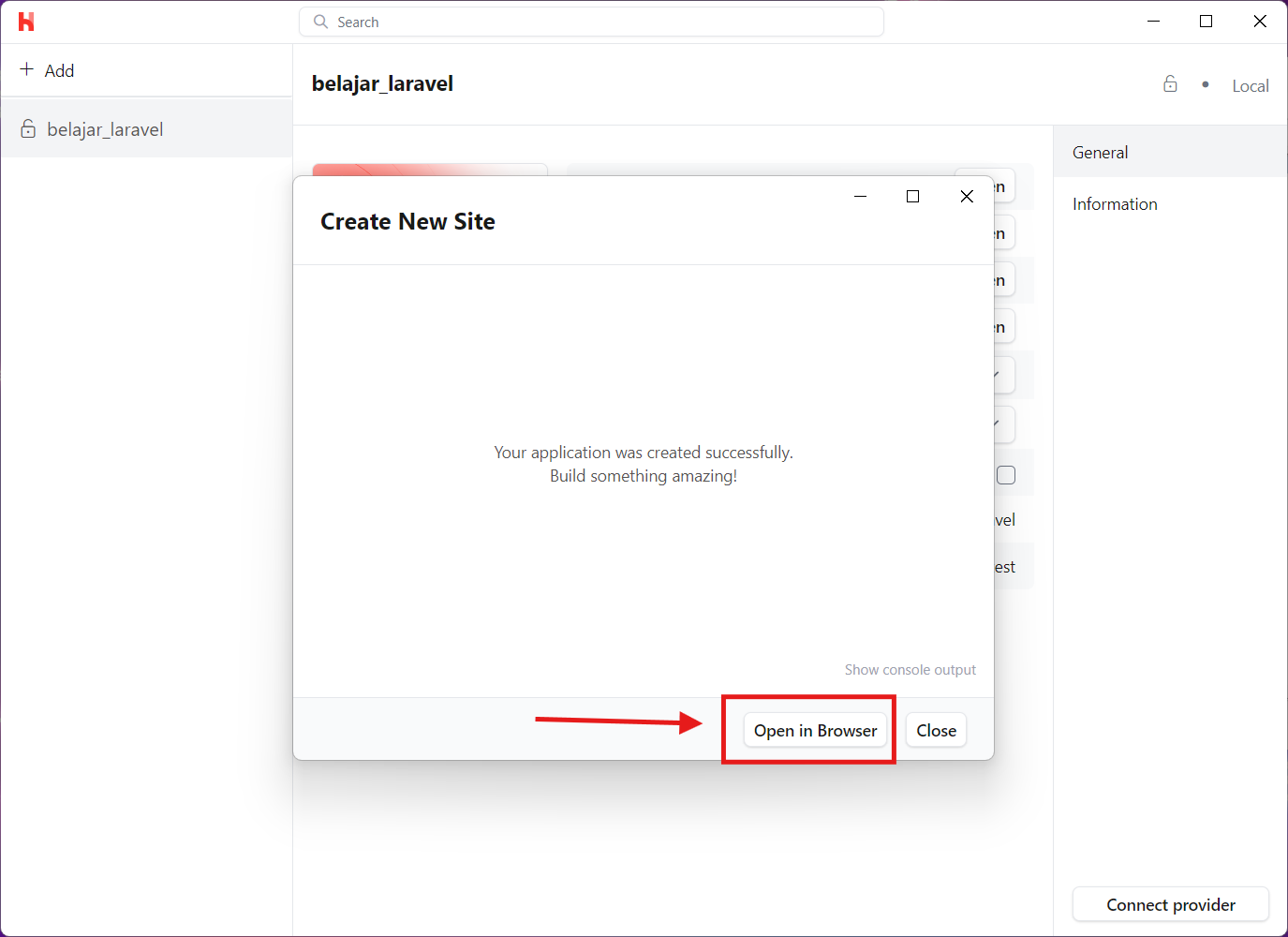The width and height of the screenshot is (1288, 937).
Task: Click the unlocked padlock icon near Local
Action: point(1170,83)
